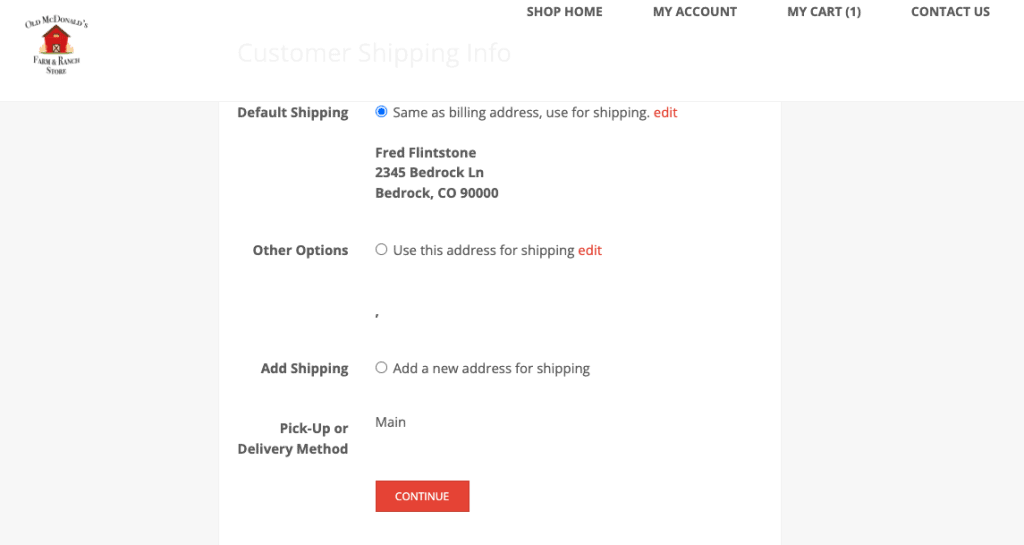Click edit link beside billing address option
Image resolution: width=1024 pixels, height=545 pixels.
point(665,112)
